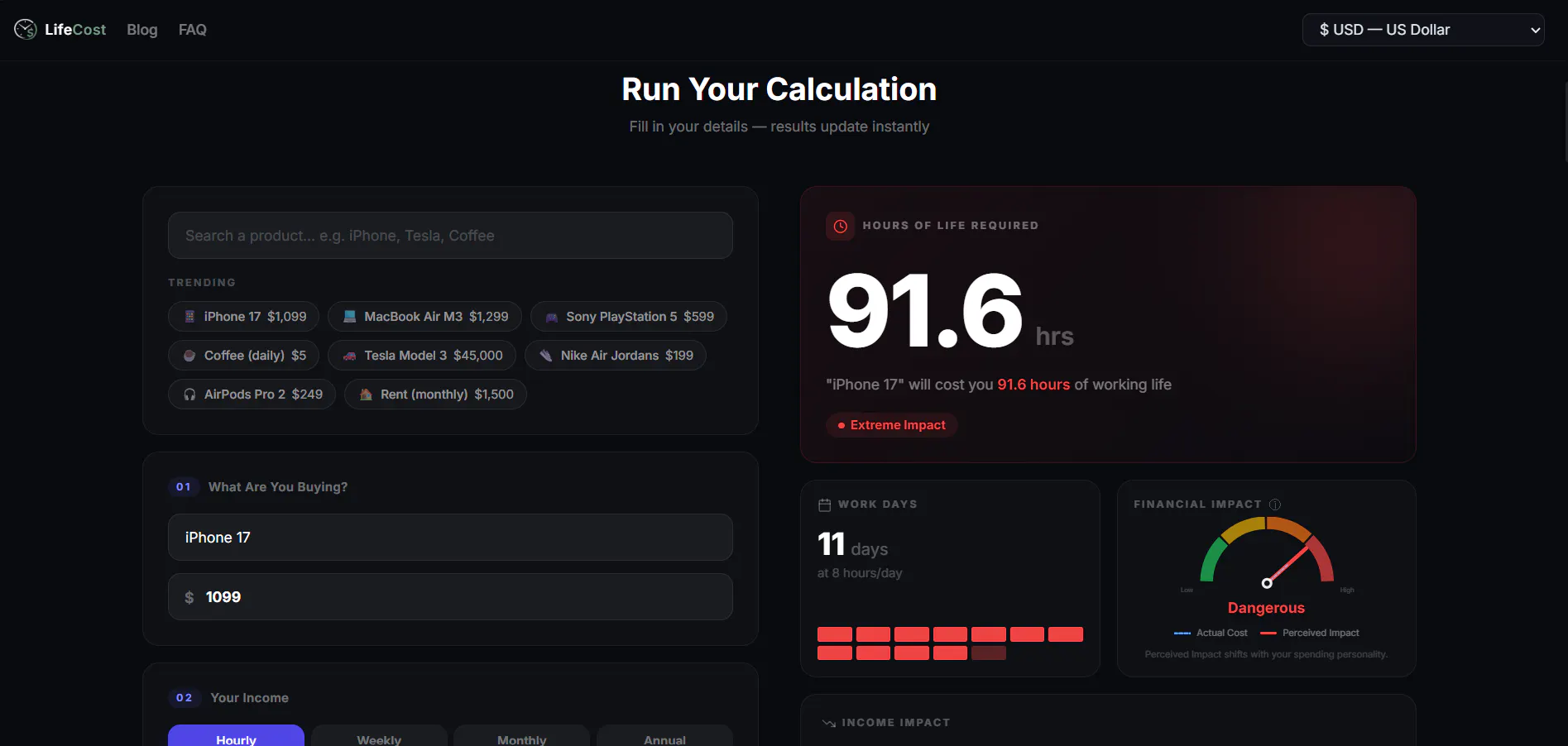Image resolution: width=1568 pixels, height=746 pixels.
Task: Click the game controller icon on PlayStation 5 chip
Action: pos(551,317)
